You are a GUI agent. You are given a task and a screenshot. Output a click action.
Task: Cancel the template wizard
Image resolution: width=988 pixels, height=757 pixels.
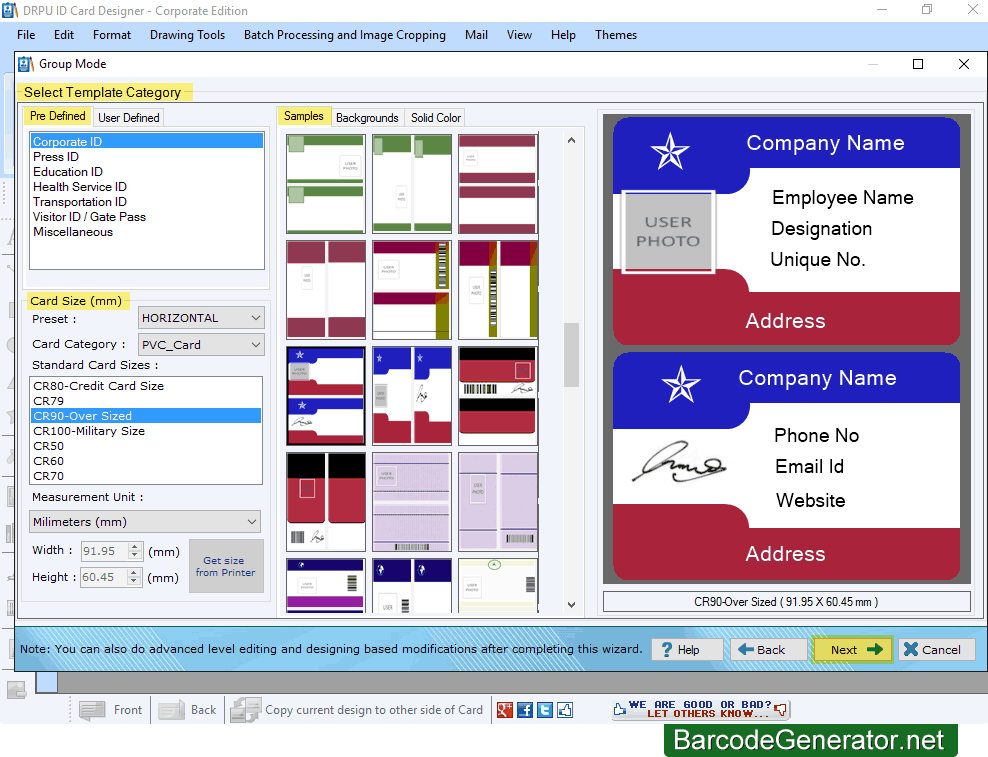click(x=937, y=649)
